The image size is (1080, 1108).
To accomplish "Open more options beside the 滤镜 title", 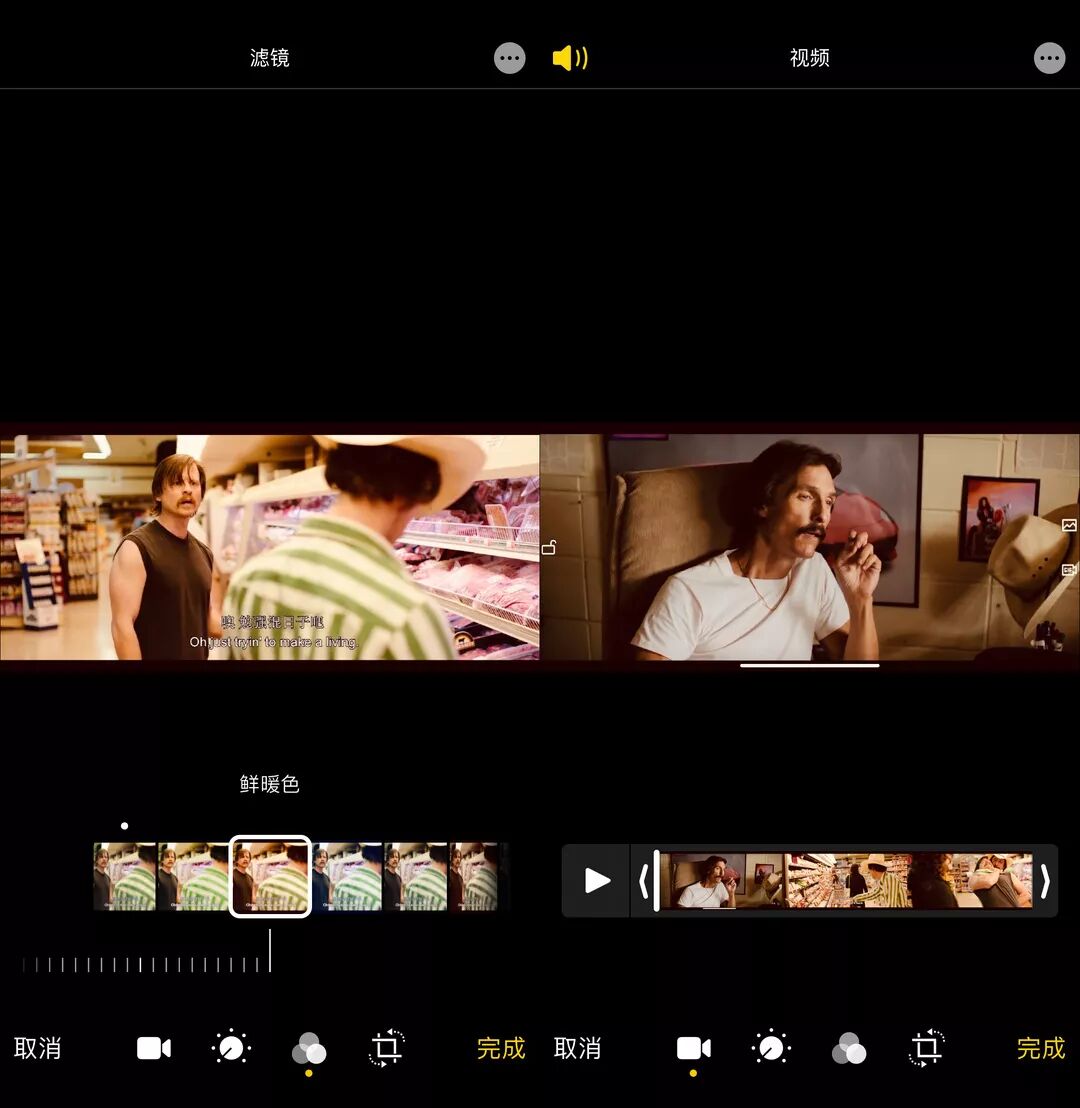I will (510, 58).
